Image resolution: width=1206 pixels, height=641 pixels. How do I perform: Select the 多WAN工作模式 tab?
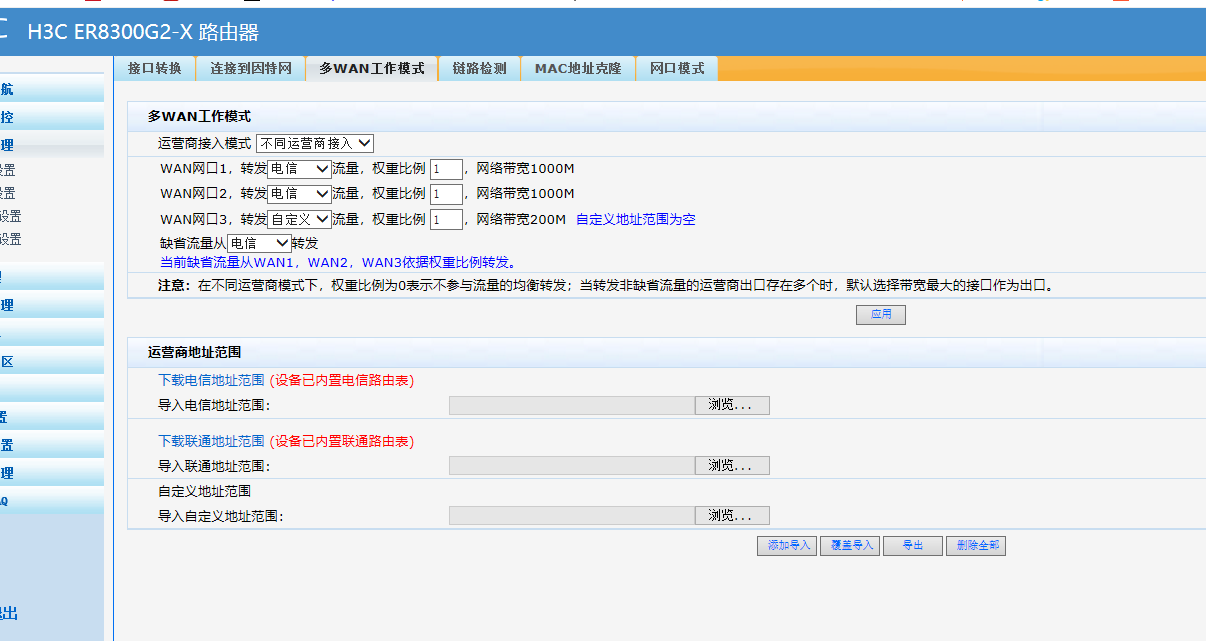(371, 68)
